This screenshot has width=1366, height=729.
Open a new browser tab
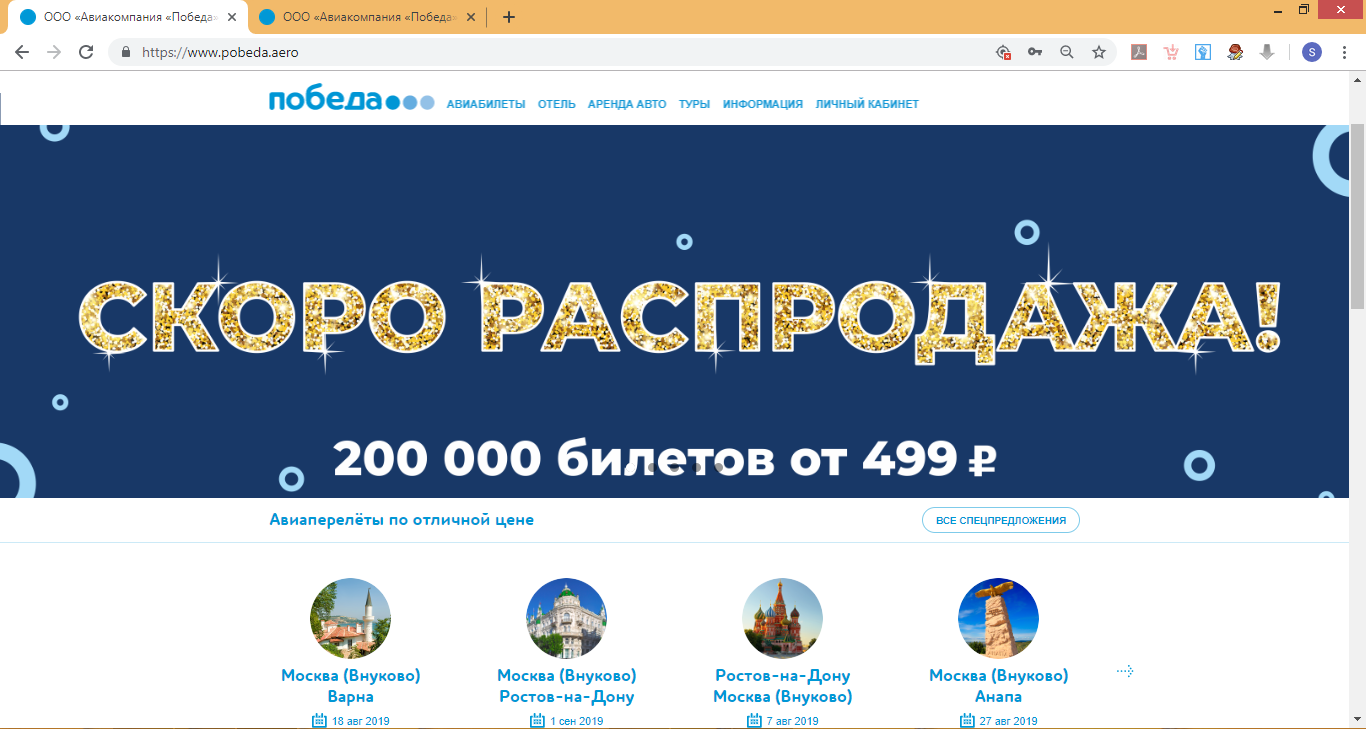[509, 17]
